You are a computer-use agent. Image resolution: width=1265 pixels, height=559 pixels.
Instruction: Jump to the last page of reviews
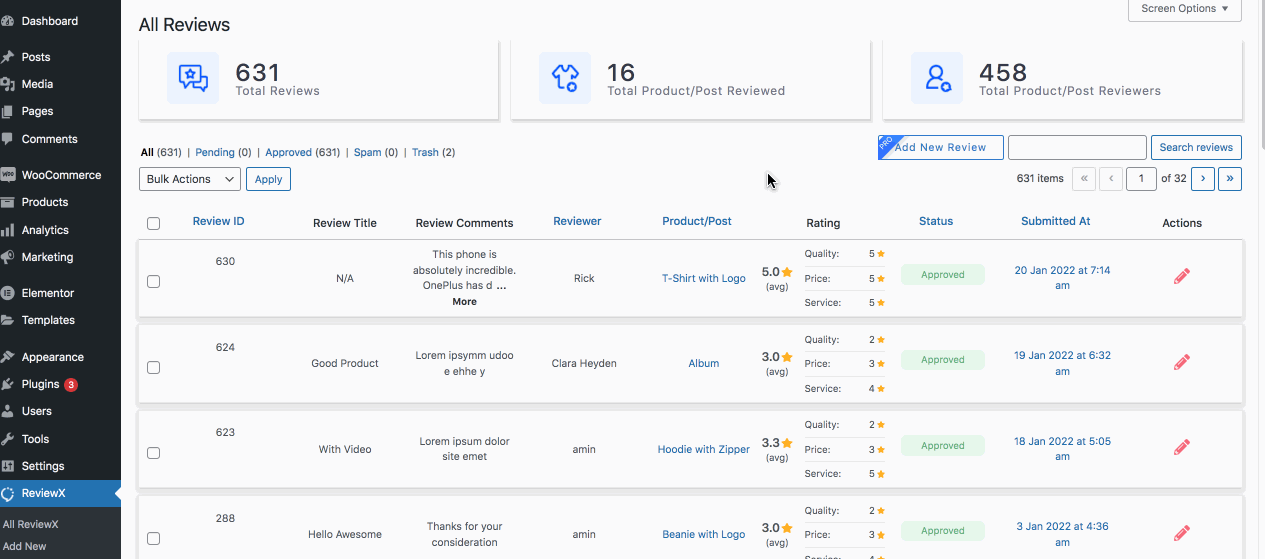click(1230, 179)
